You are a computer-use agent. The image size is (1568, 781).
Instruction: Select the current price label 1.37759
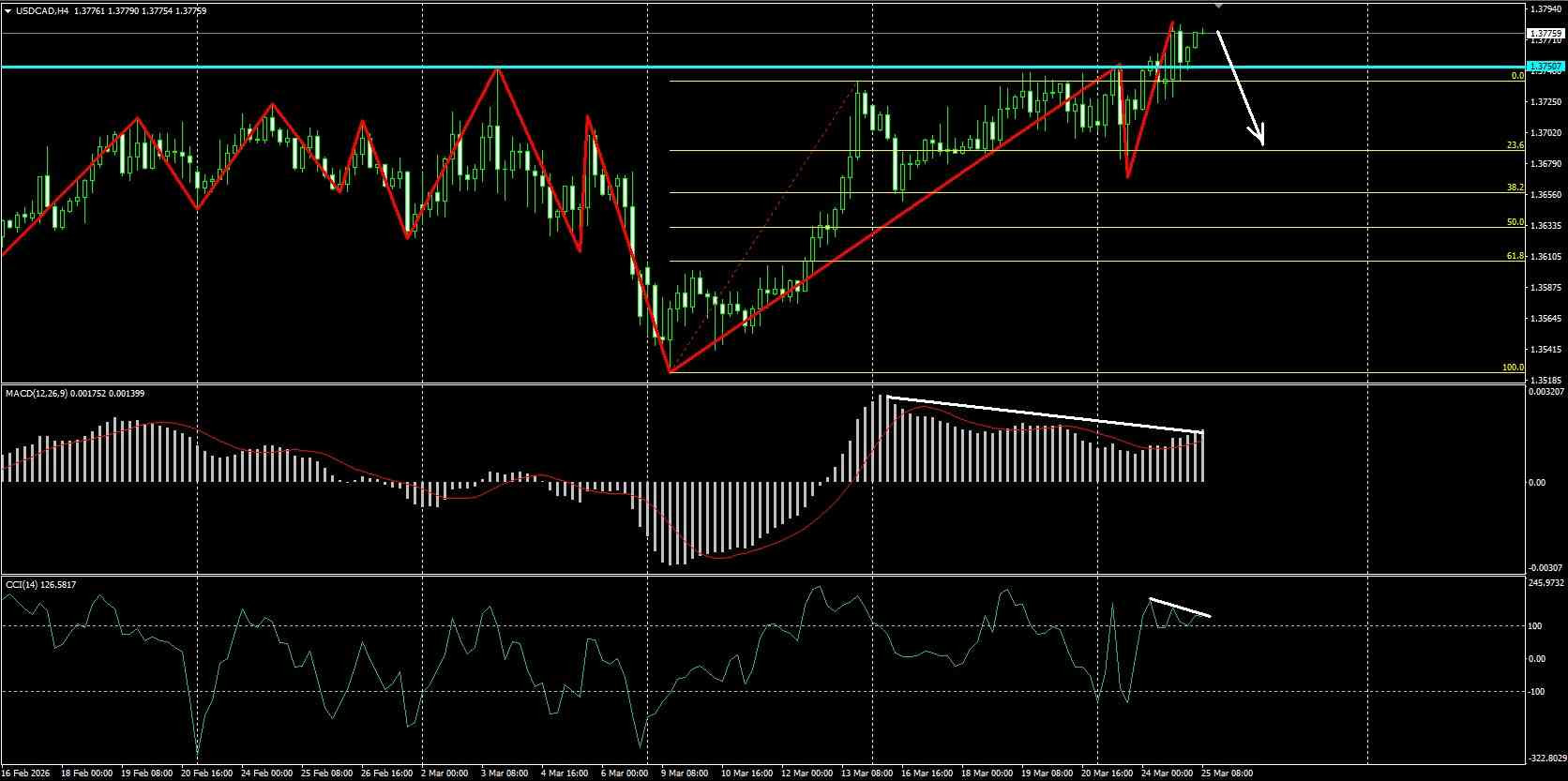(1545, 33)
